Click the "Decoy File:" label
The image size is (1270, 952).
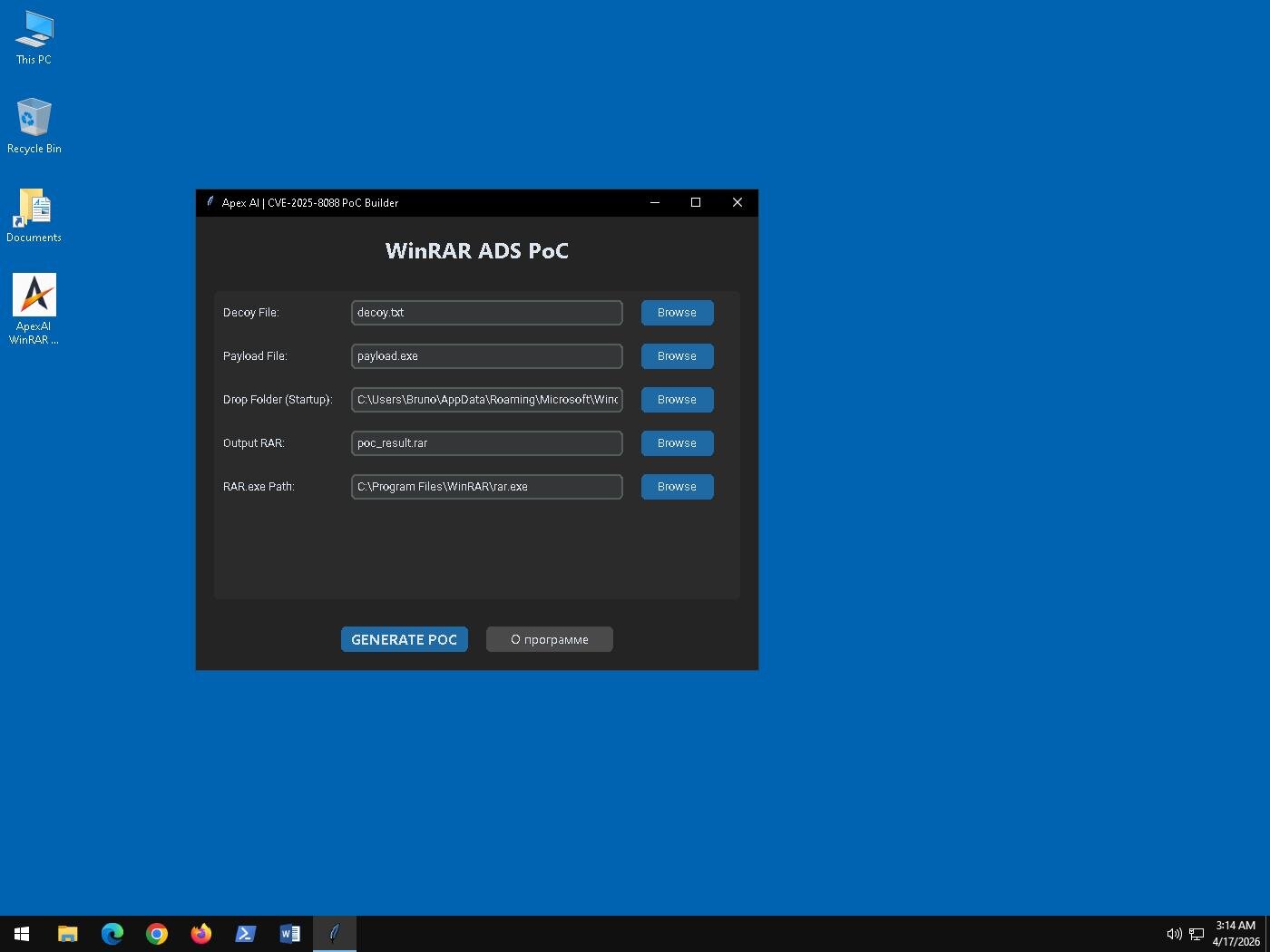pos(251,313)
